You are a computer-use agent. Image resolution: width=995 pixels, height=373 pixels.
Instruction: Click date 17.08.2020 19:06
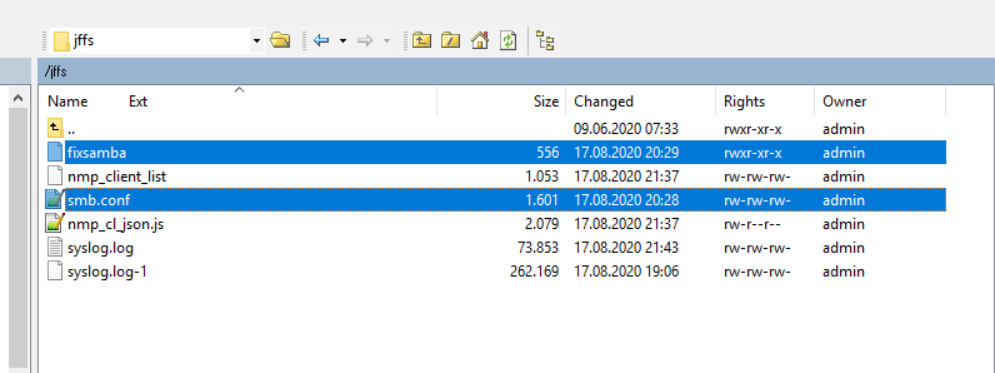point(626,272)
